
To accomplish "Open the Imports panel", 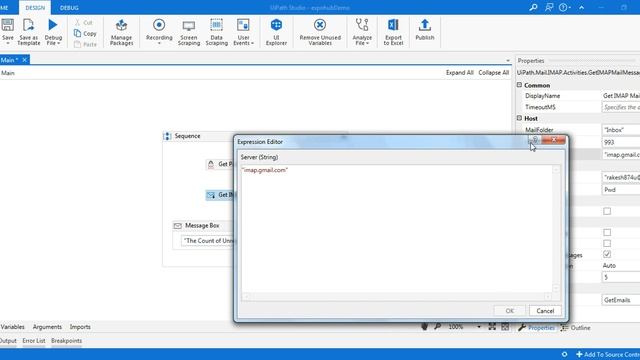I will (x=80, y=327).
